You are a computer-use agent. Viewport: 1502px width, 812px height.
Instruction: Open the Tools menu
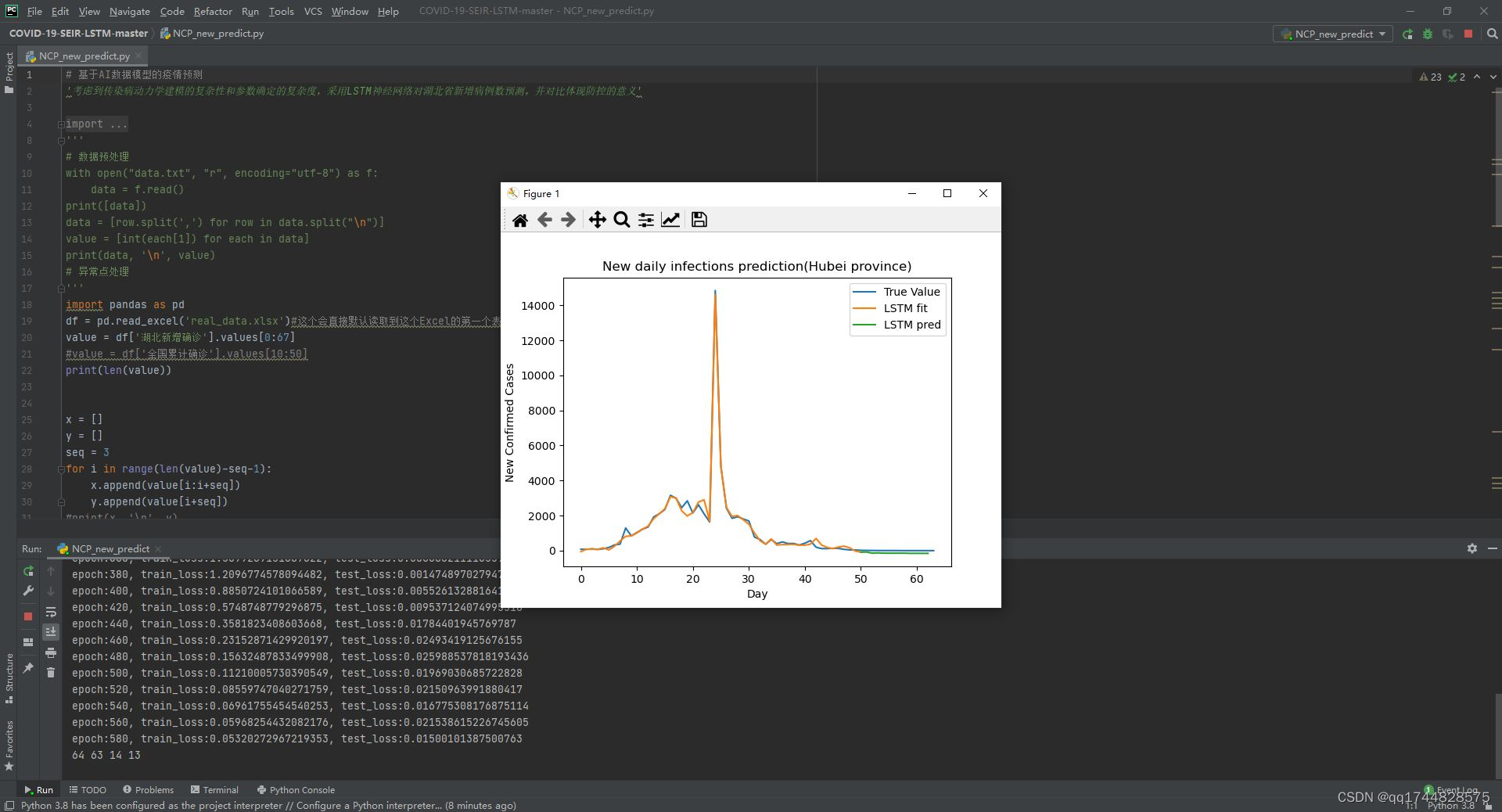(x=281, y=11)
